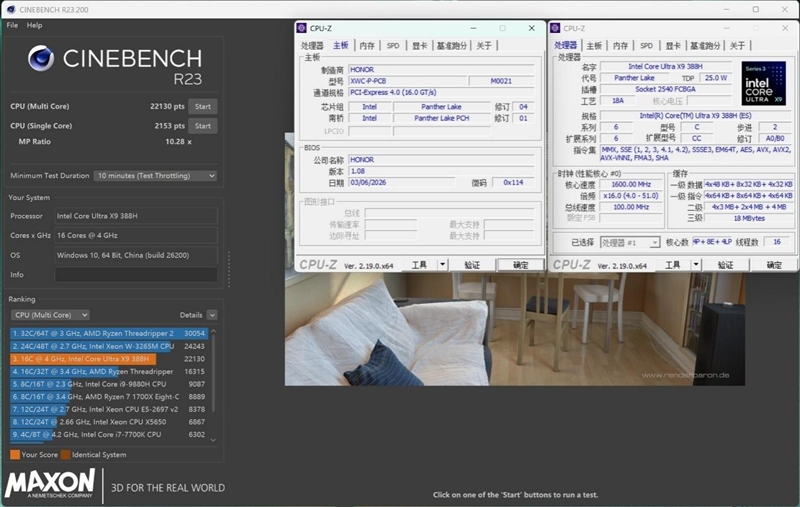Select ranking row Intel Xeon CPU E5-2697 v2

(109, 409)
